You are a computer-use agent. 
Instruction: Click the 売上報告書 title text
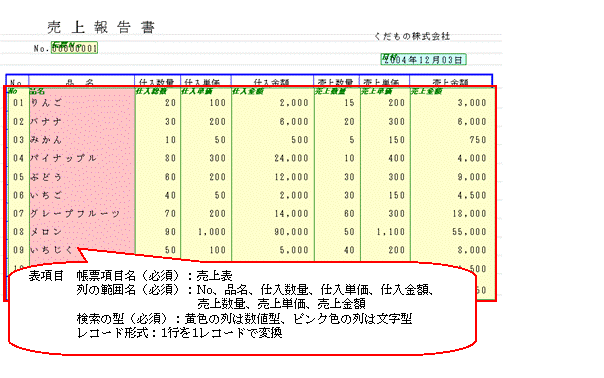101,27
